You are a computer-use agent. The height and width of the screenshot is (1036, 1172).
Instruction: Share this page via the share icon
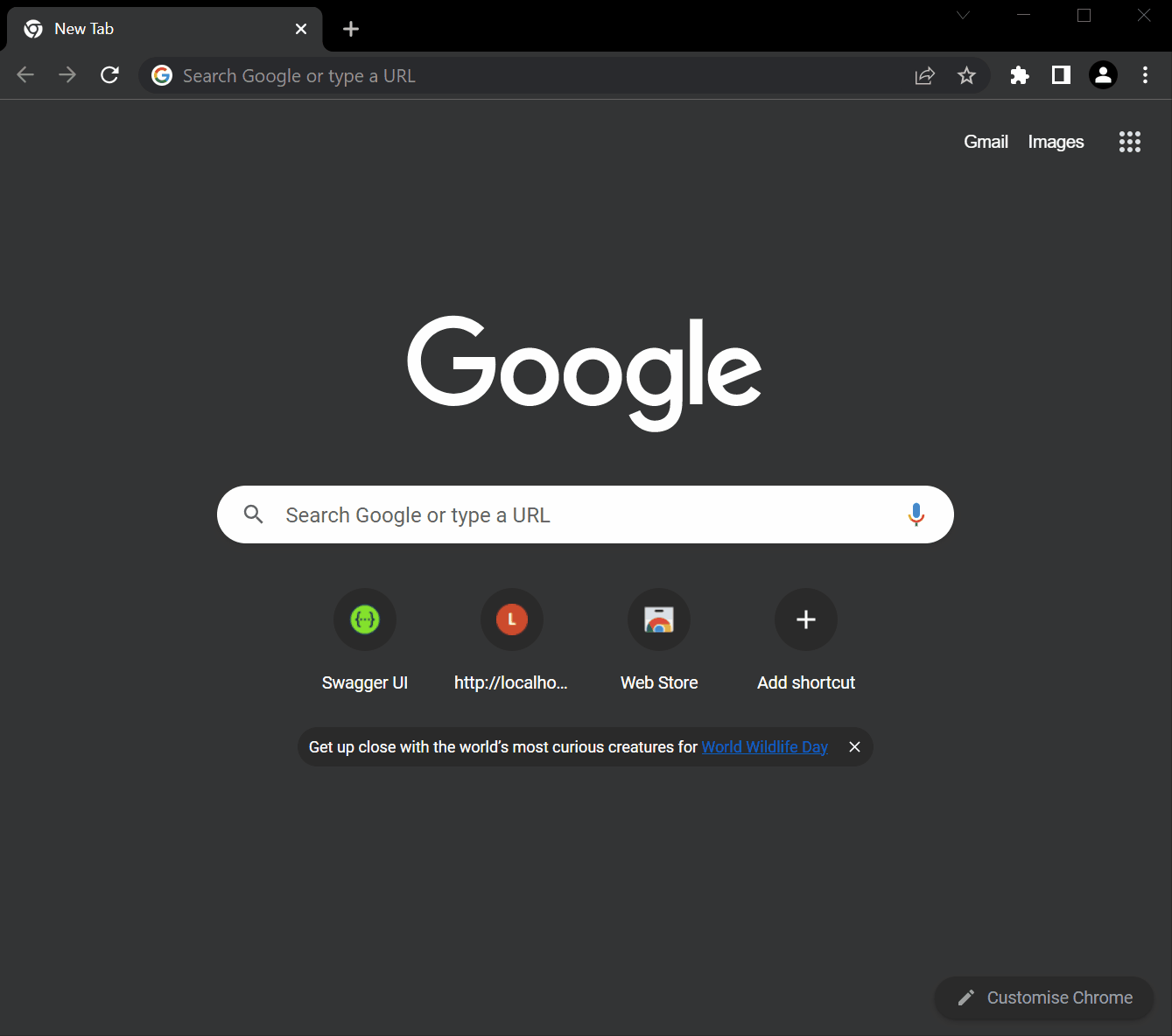[925, 75]
